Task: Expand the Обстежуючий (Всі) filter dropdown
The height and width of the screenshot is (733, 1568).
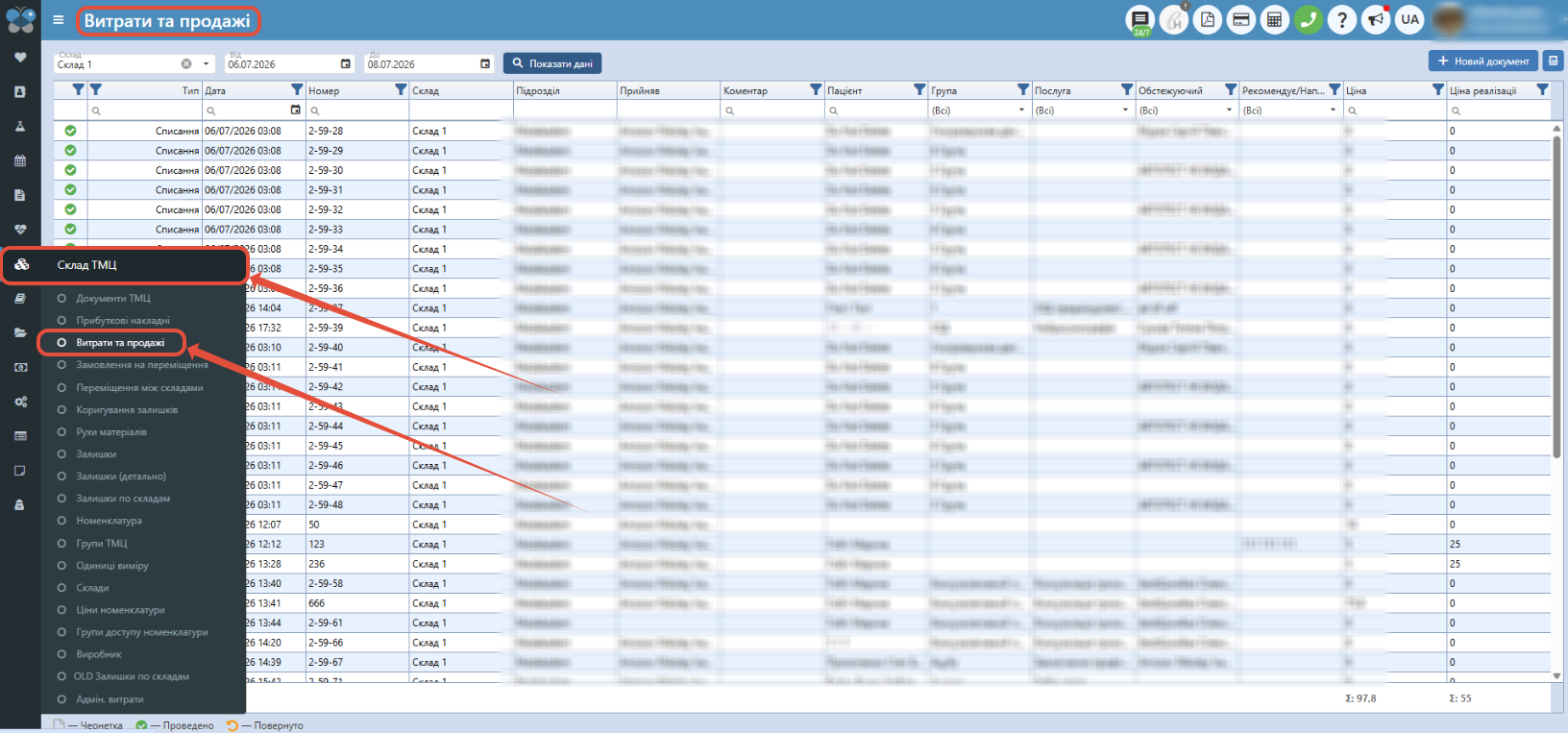Action: tap(1229, 110)
